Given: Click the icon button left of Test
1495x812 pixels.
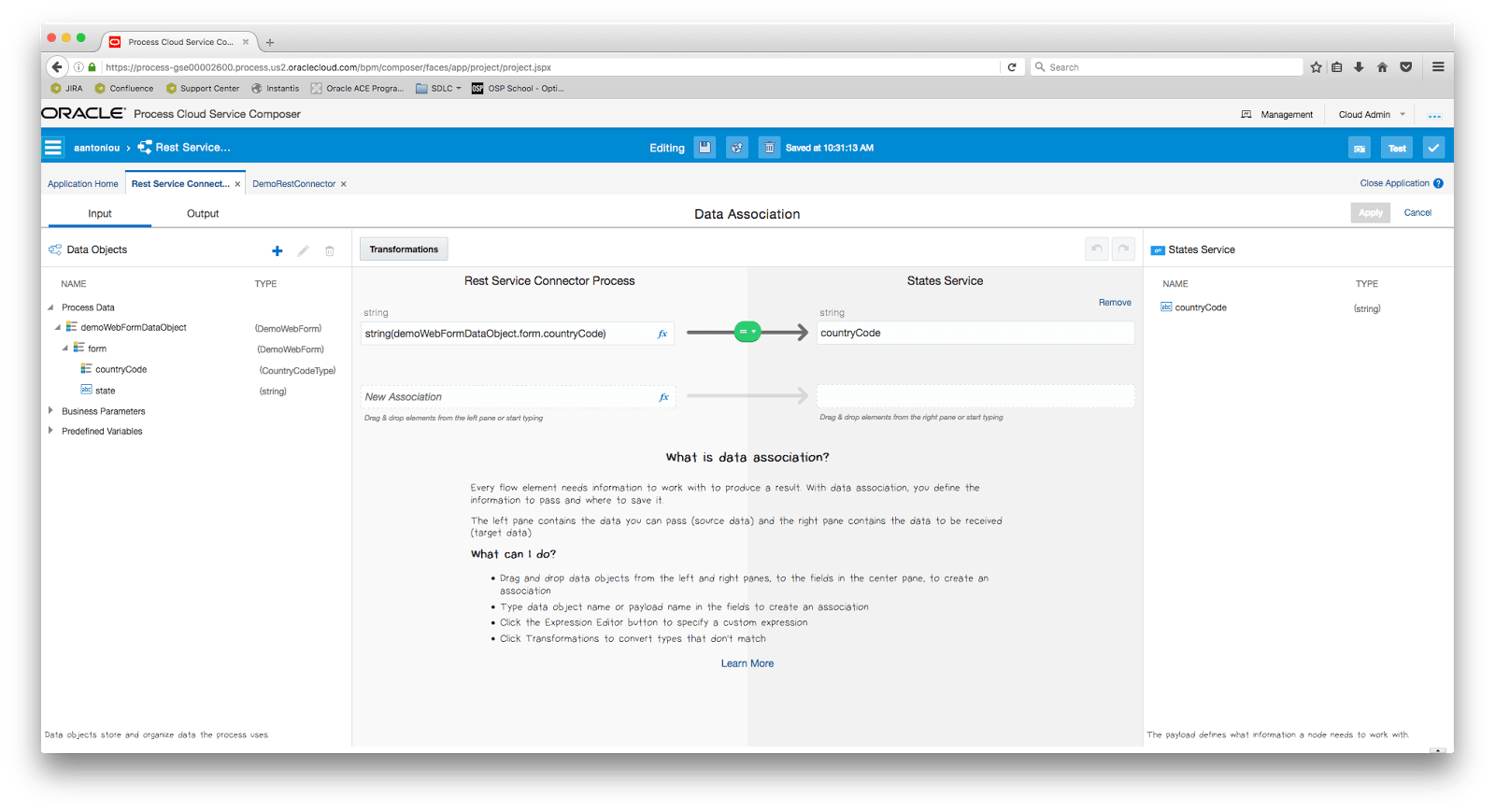Looking at the screenshot, I should tap(1360, 148).
